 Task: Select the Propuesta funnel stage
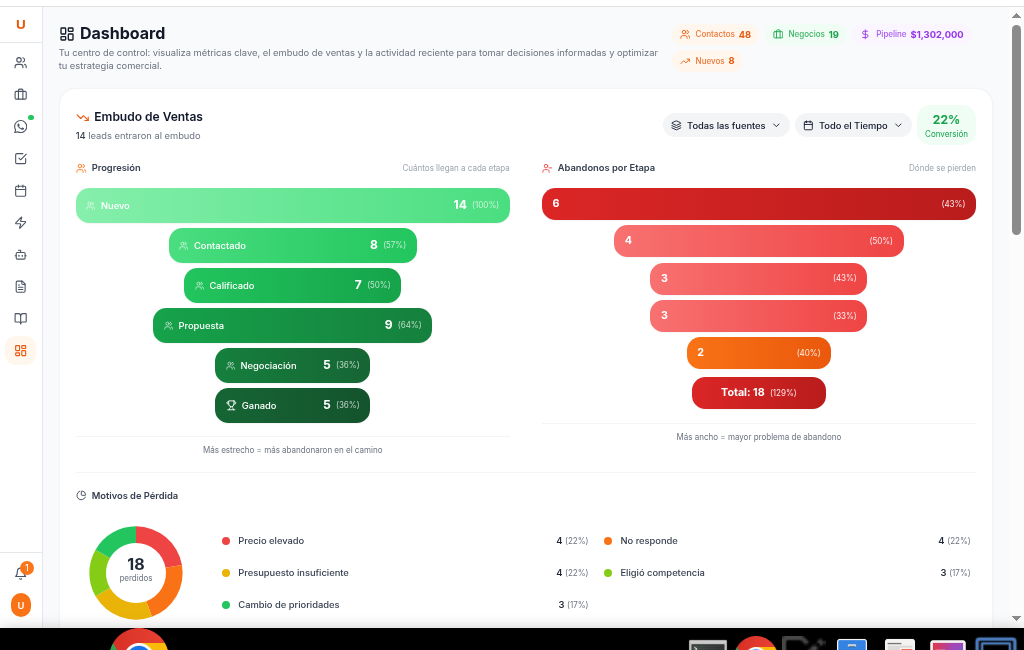click(293, 325)
